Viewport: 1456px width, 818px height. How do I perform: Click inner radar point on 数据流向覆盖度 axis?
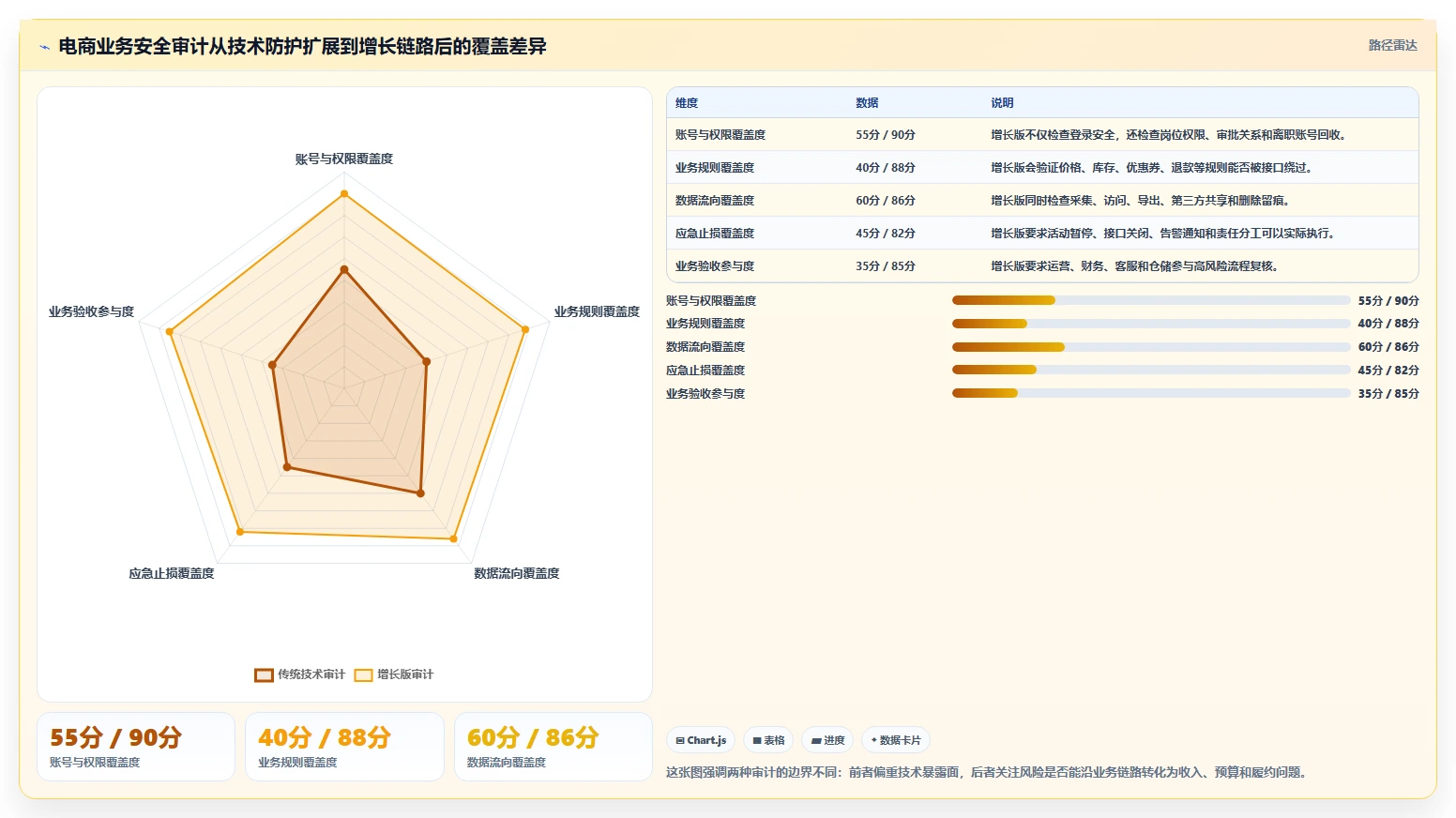[x=420, y=493]
